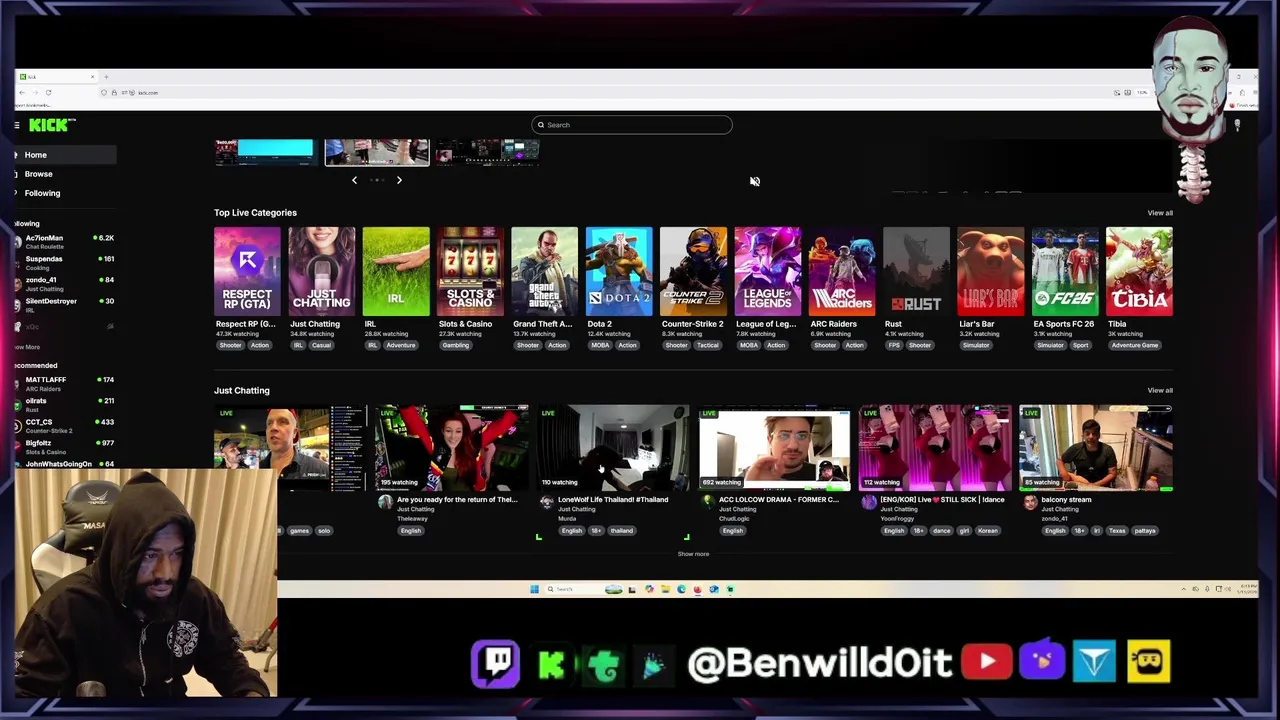Unmute the featured stream via speaker icon
This screenshot has height=720, width=1280.
click(x=755, y=181)
